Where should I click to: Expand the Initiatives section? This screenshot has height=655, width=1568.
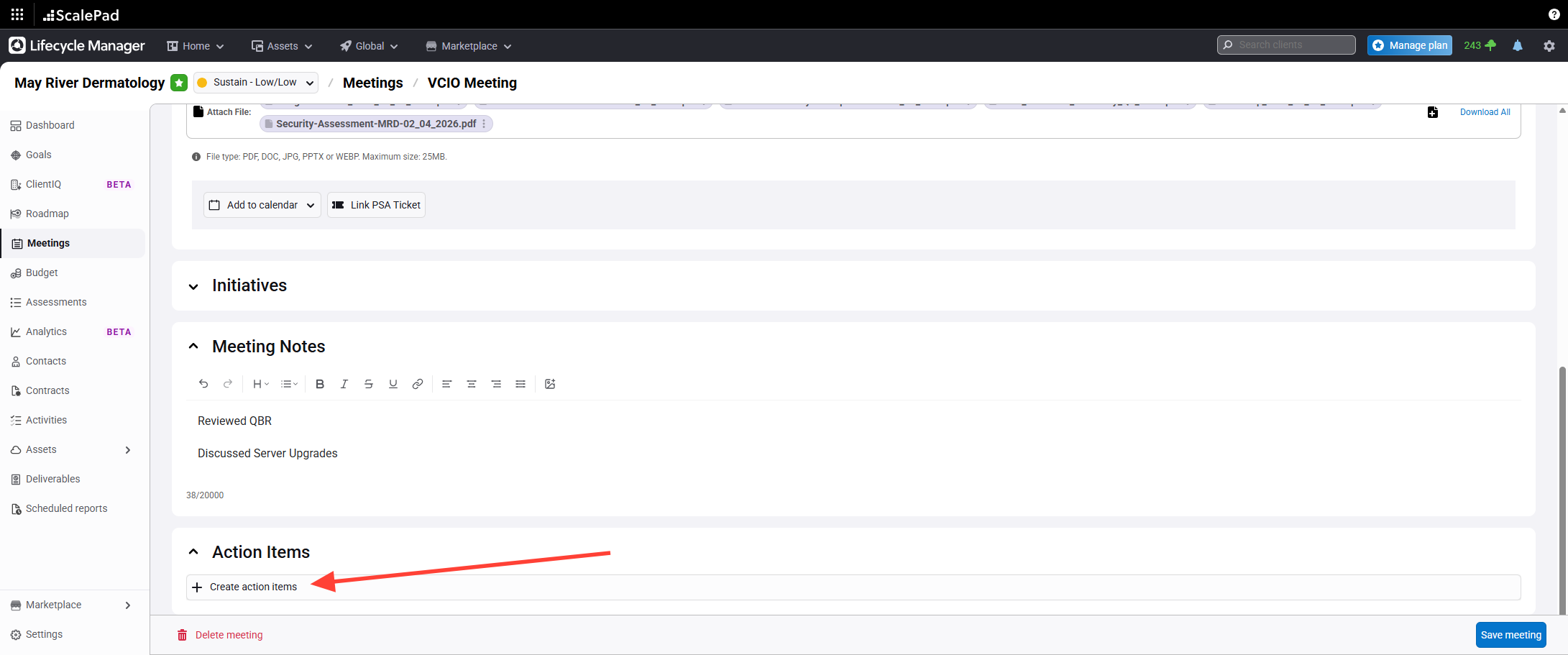193,286
